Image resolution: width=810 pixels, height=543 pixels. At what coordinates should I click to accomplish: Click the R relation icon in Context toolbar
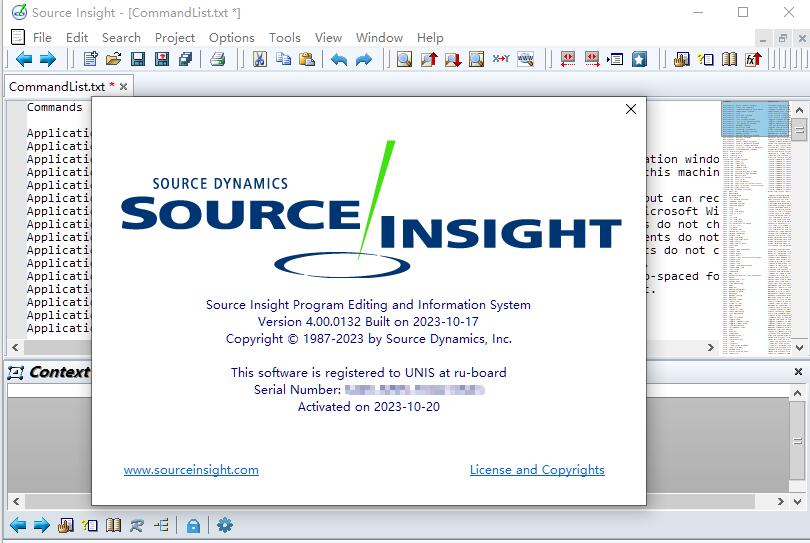point(137,526)
